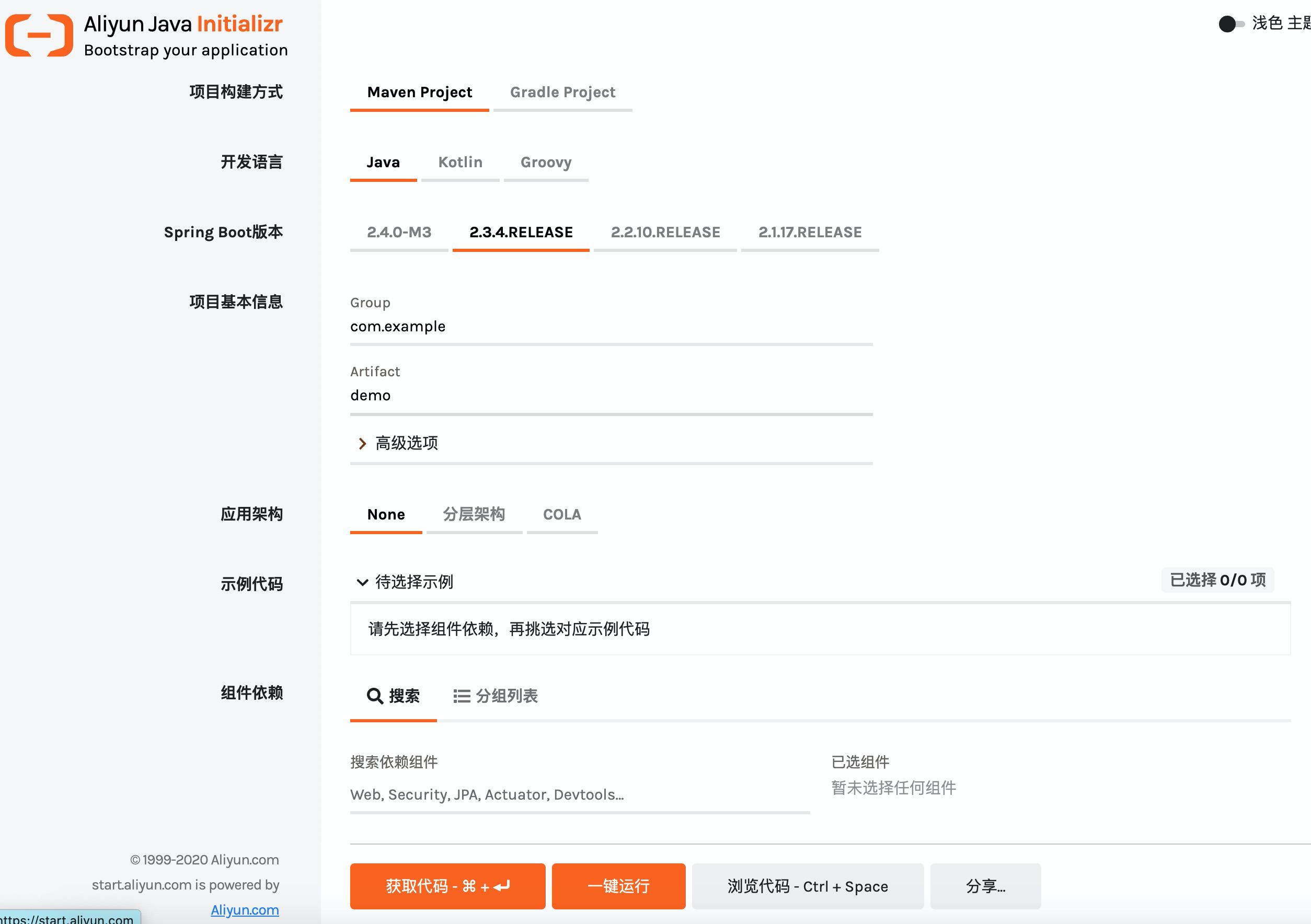Switch to the 搜索 dependency search tab
Viewport: 1311px width, 924px height.
[394, 697]
